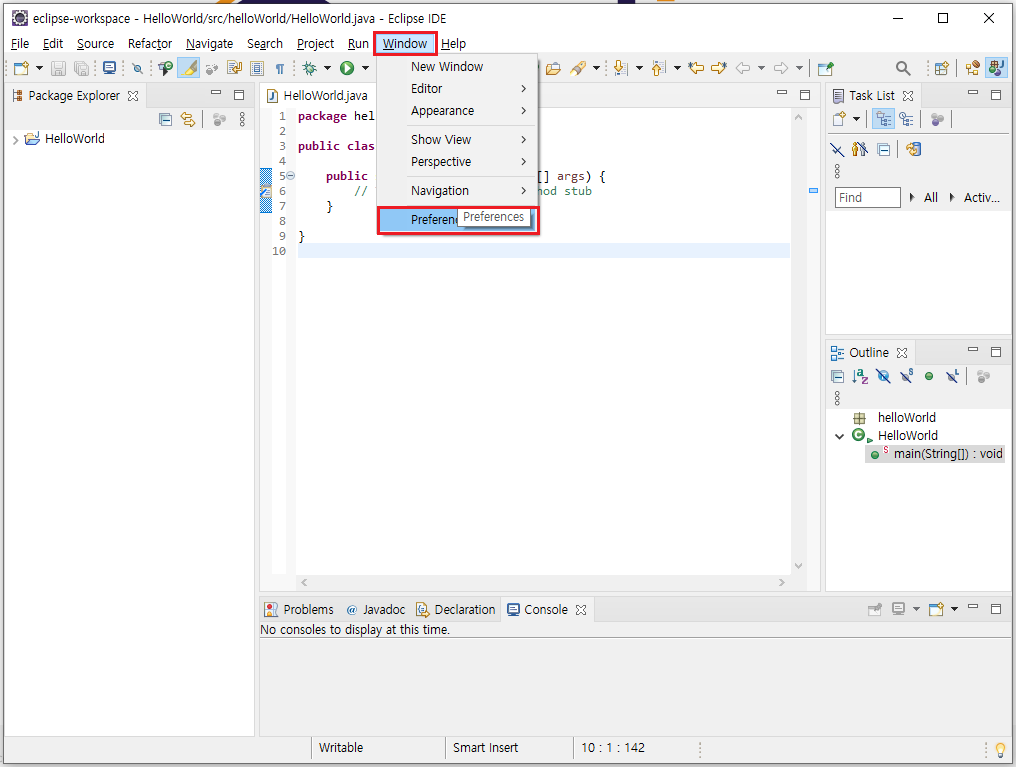
Task: Click the New wizard icon in toolbar
Action: (21, 68)
